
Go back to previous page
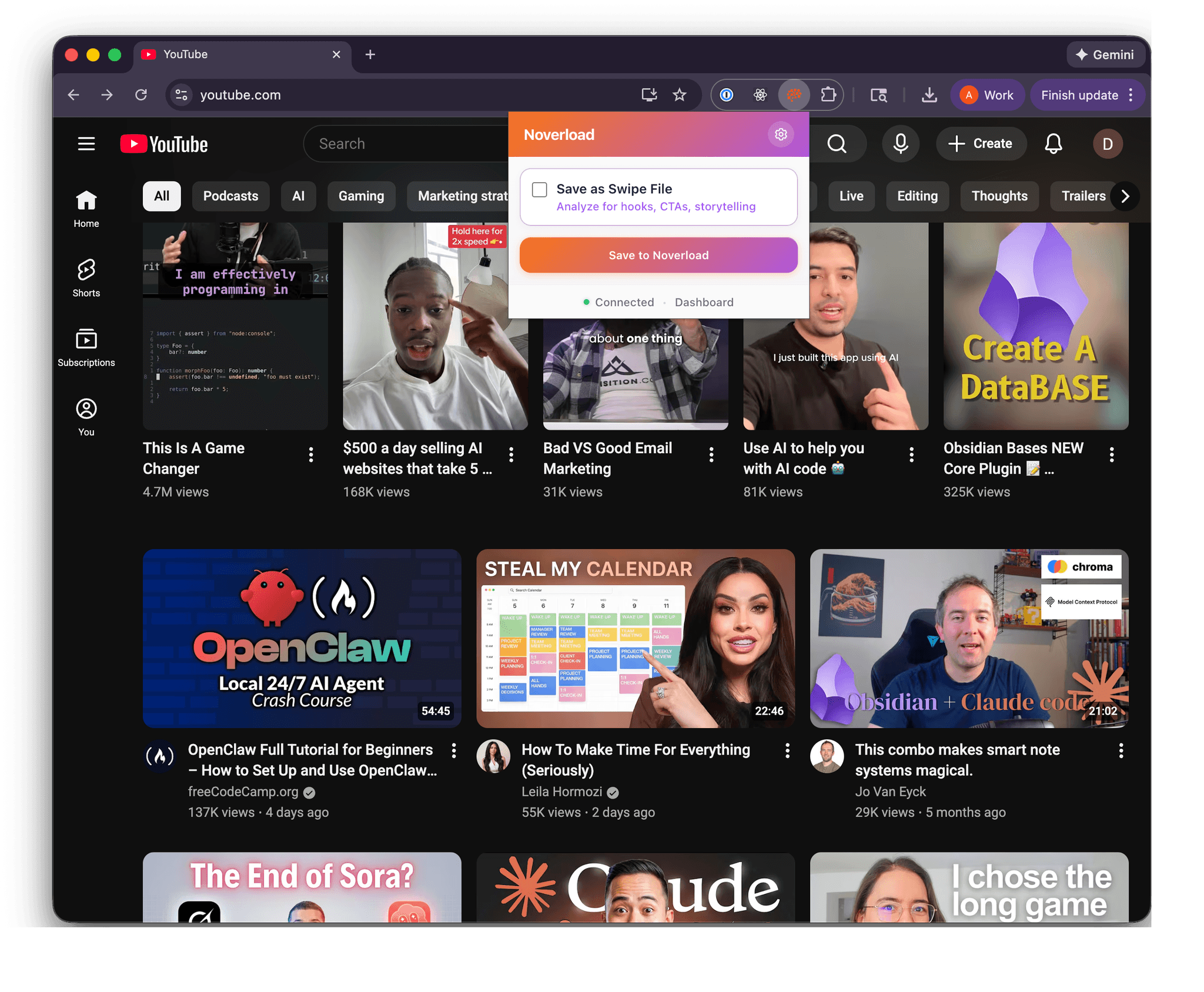(73, 95)
